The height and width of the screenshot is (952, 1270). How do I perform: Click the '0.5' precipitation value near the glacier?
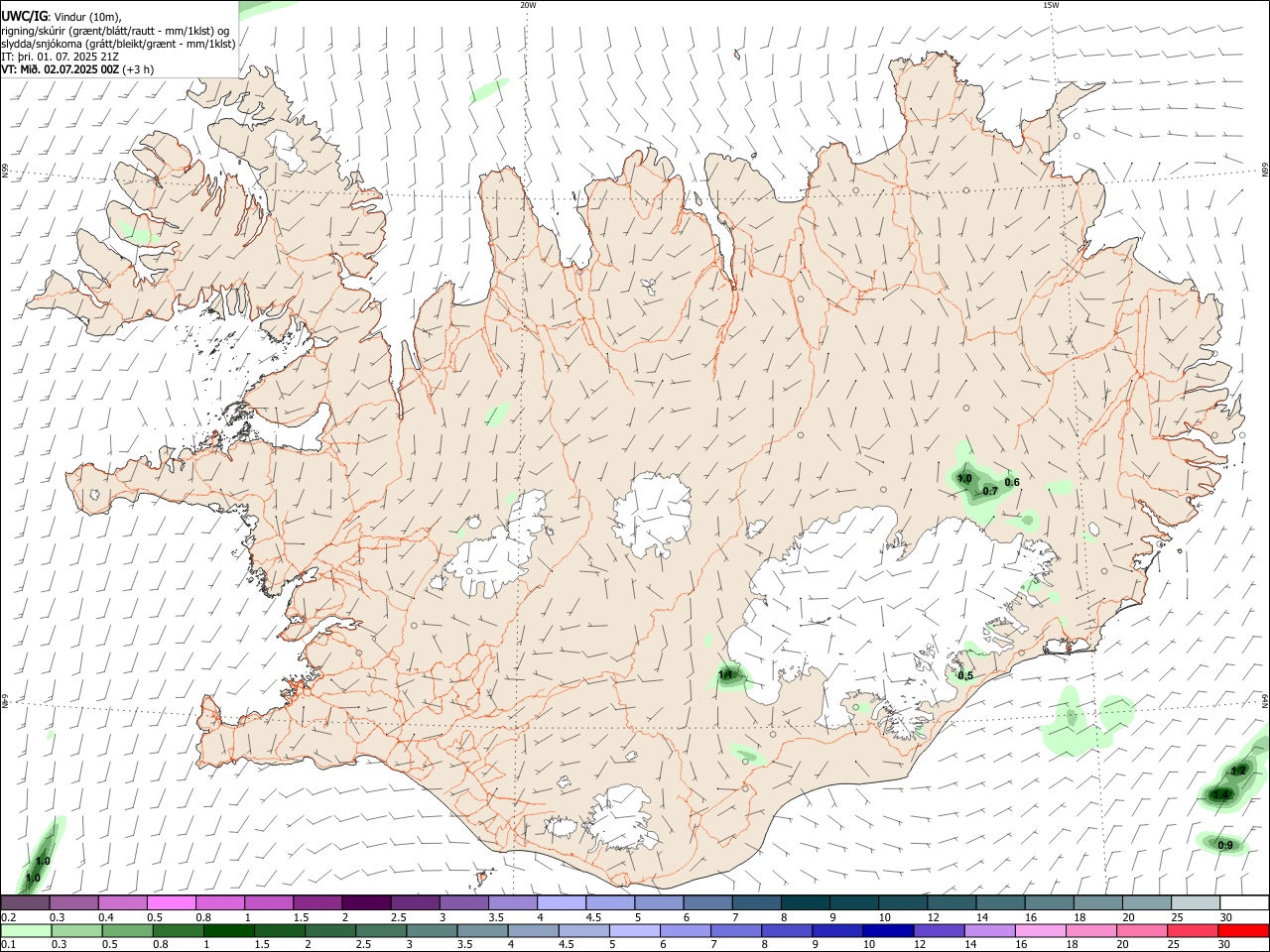(x=964, y=676)
